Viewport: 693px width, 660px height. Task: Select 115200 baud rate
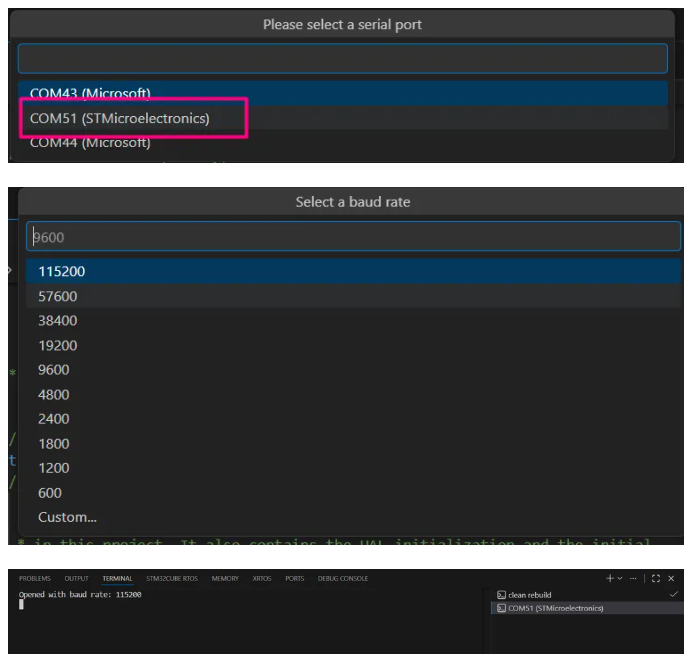tap(353, 271)
